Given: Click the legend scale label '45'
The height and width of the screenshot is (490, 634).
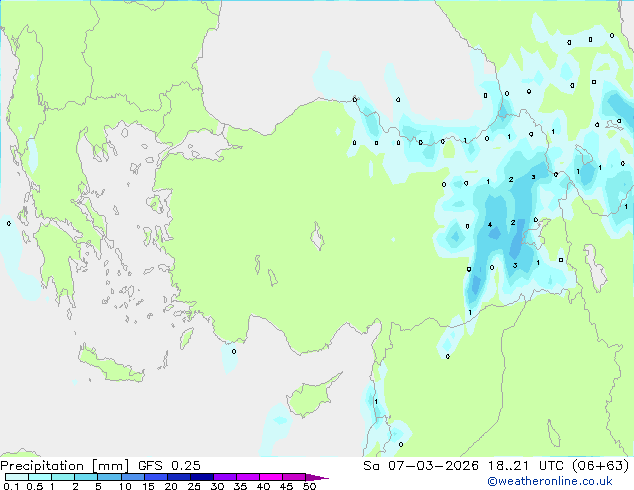Looking at the screenshot, I should pos(286,486).
